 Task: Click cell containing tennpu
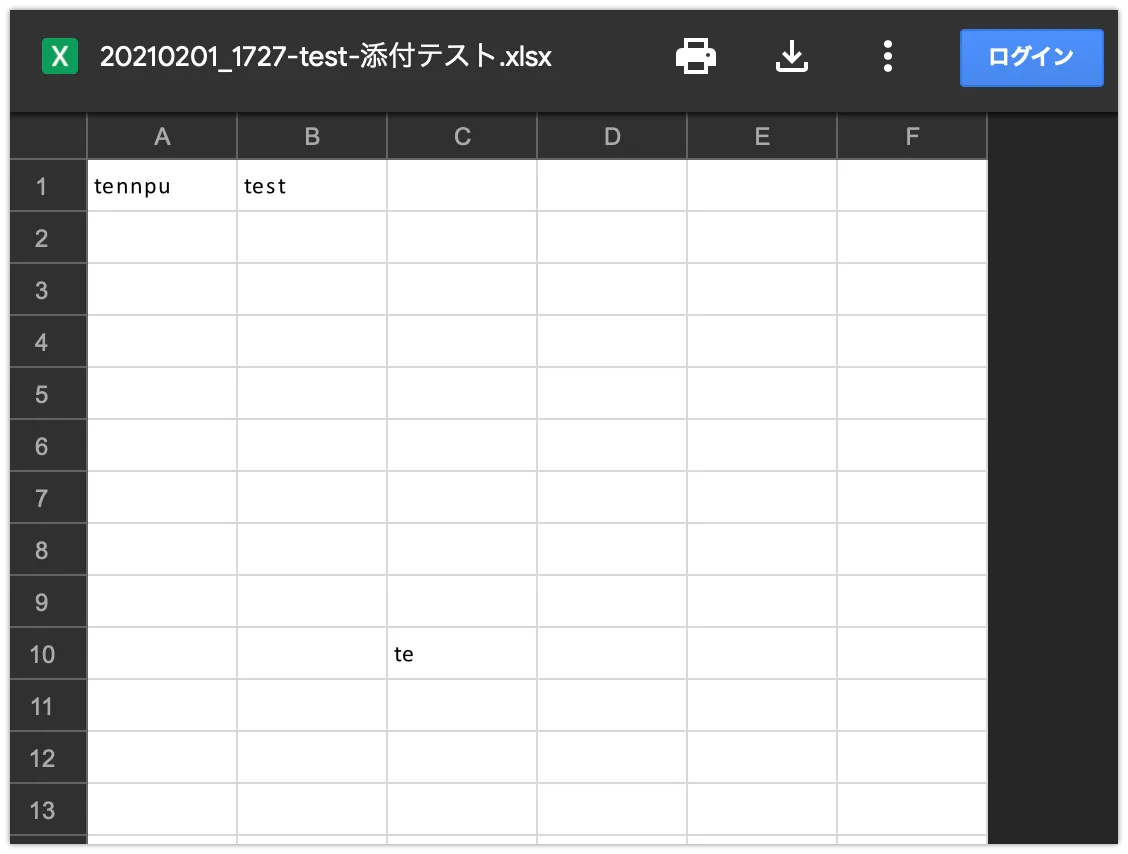pos(162,186)
